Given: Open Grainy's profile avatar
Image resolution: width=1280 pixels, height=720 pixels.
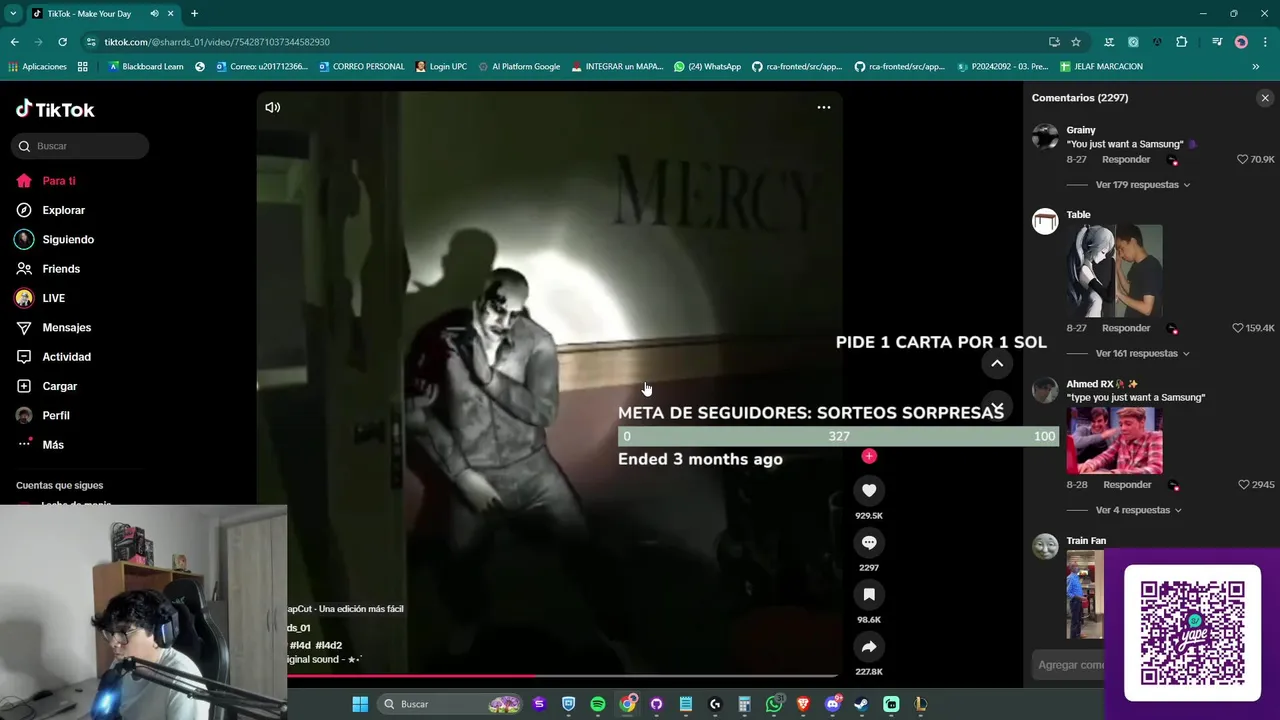Looking at the screenshot, I should [1045, 137].
